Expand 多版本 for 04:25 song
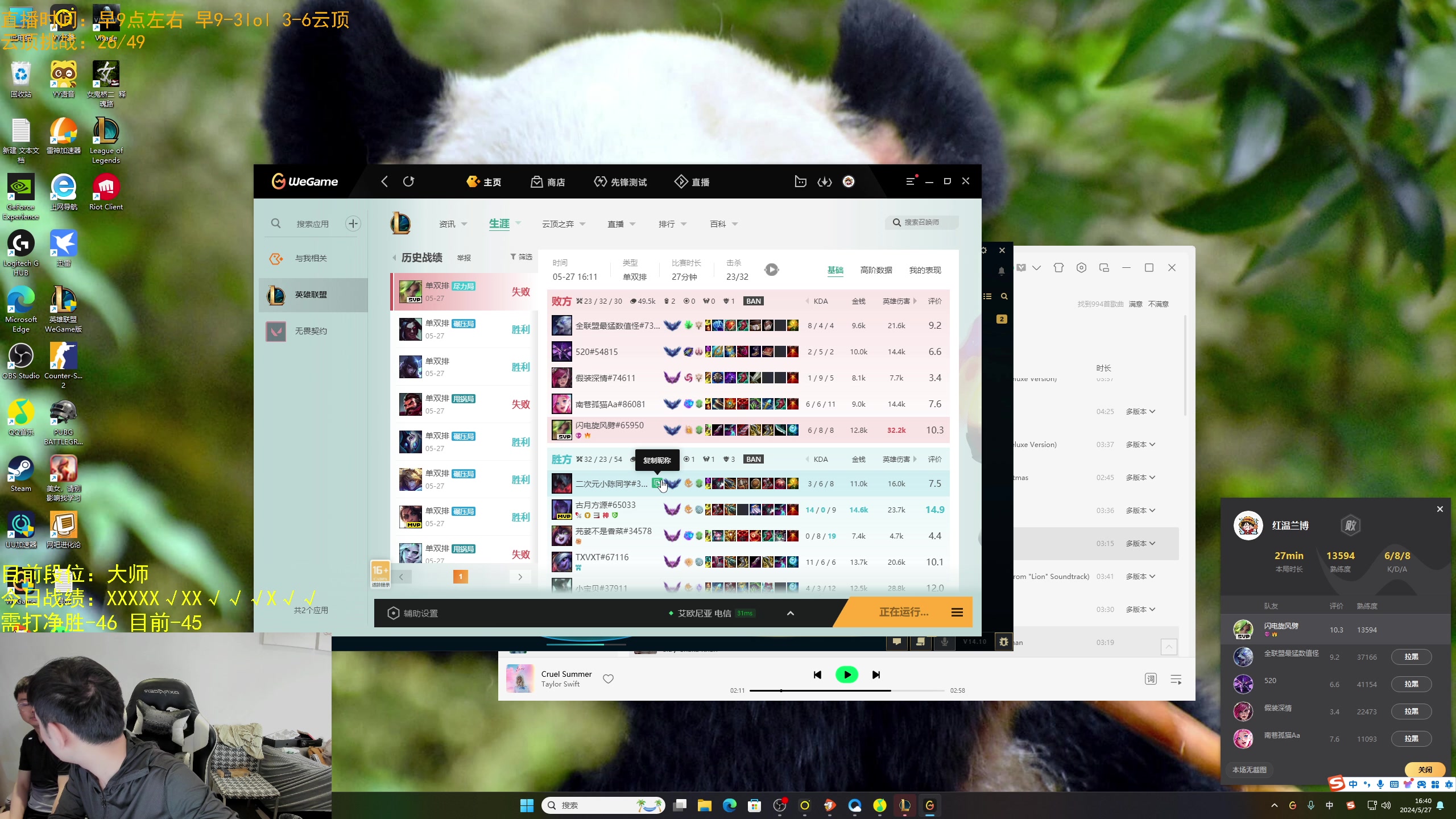 1140,412
